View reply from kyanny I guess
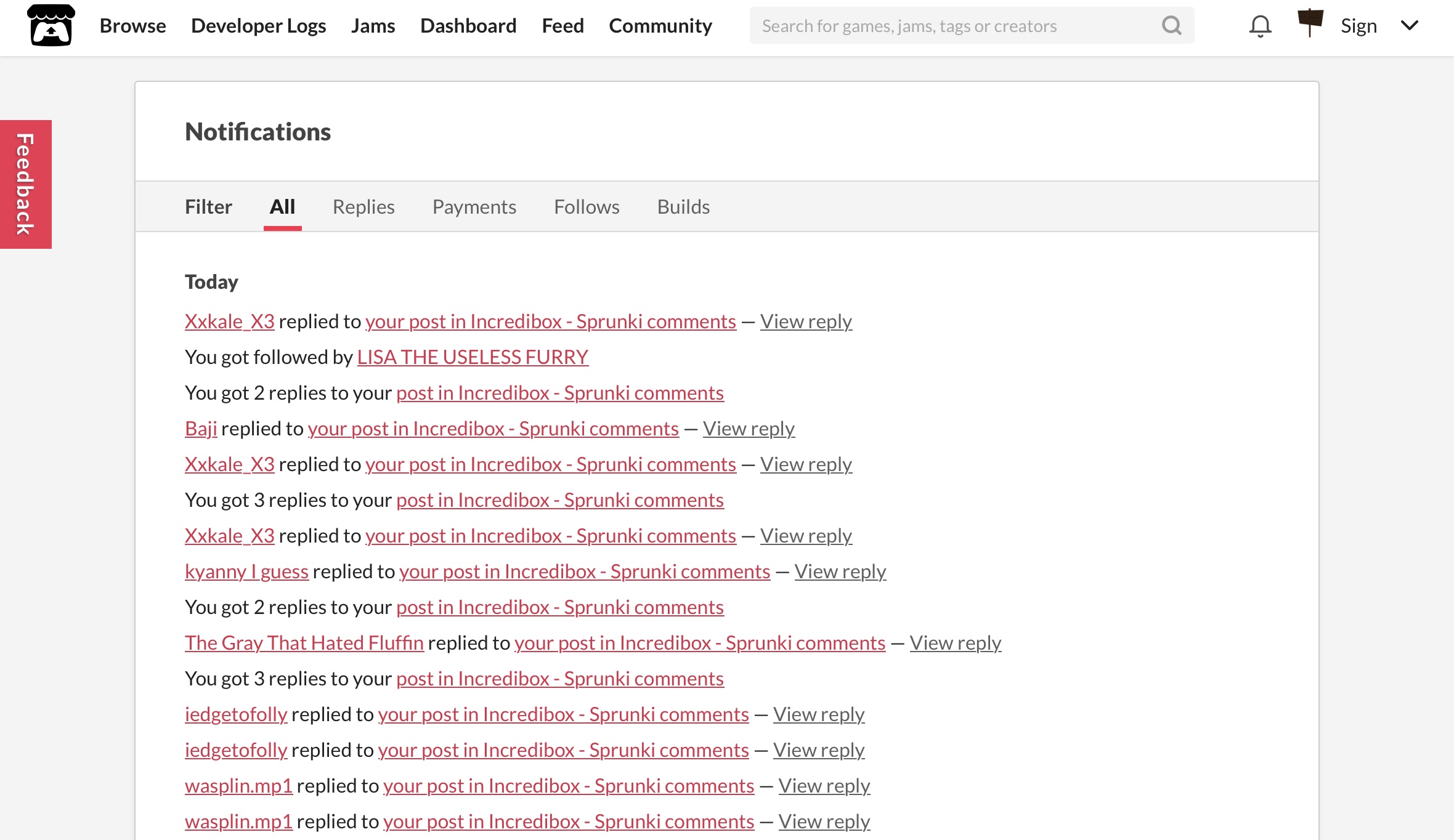 840,571
